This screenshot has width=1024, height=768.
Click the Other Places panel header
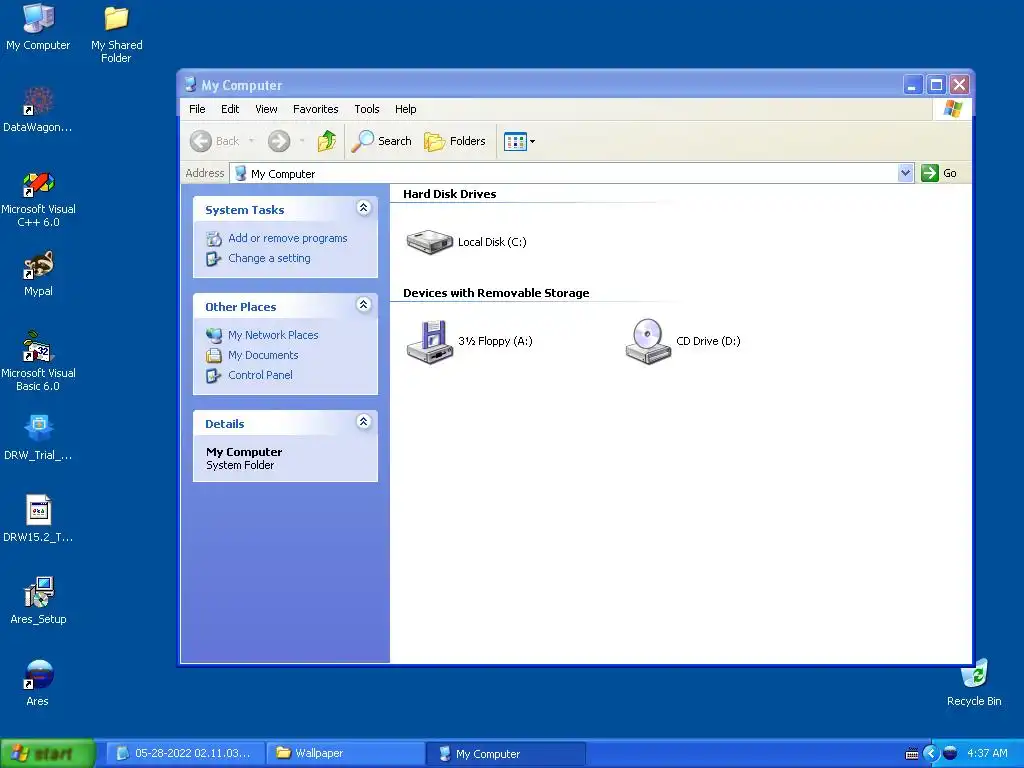[285, 306]
